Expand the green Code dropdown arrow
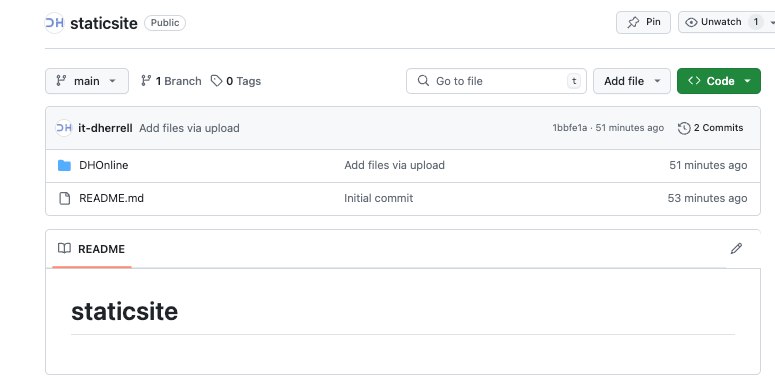775x381 pixels. tap(747, 81)
